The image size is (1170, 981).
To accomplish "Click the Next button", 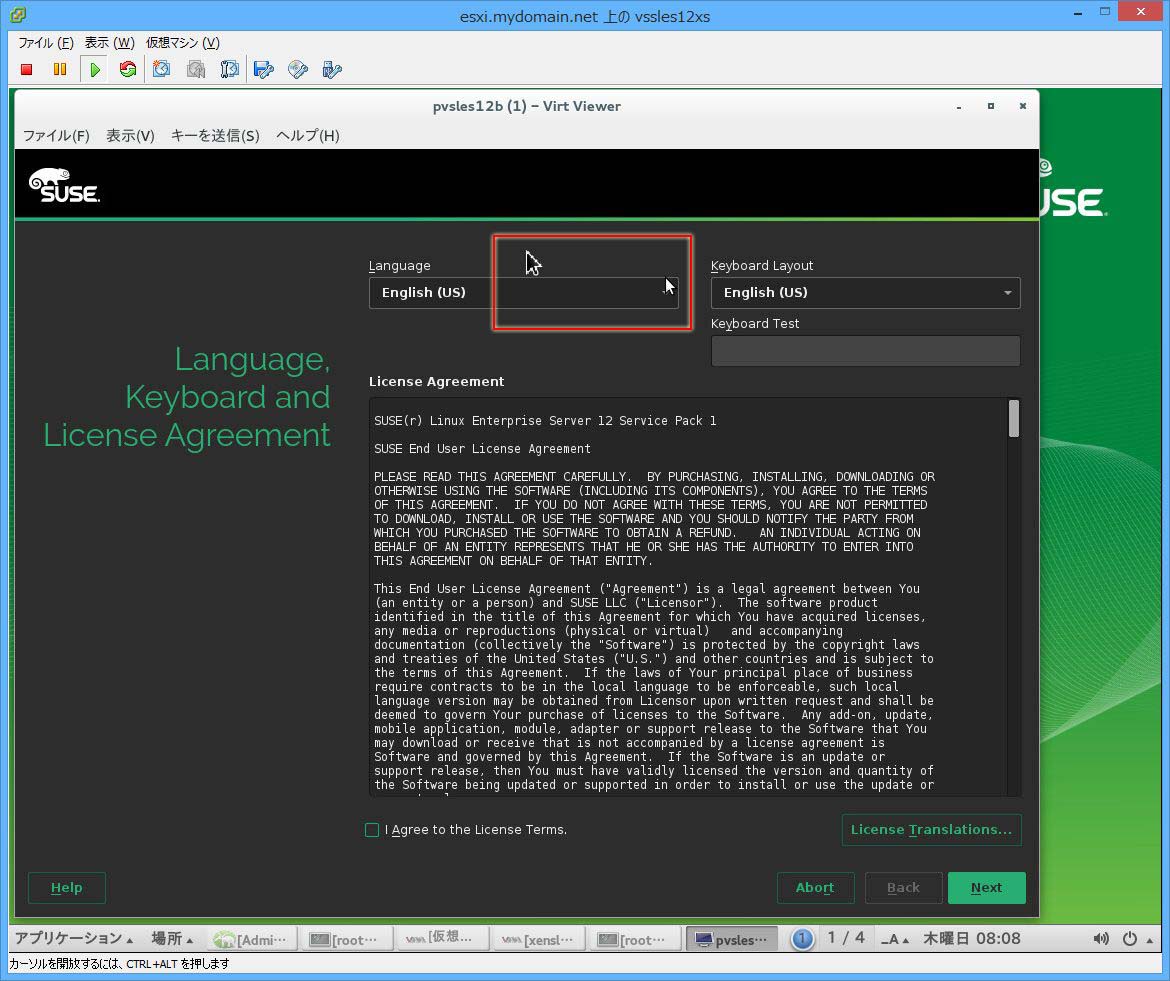I will [x=986, y=888].
